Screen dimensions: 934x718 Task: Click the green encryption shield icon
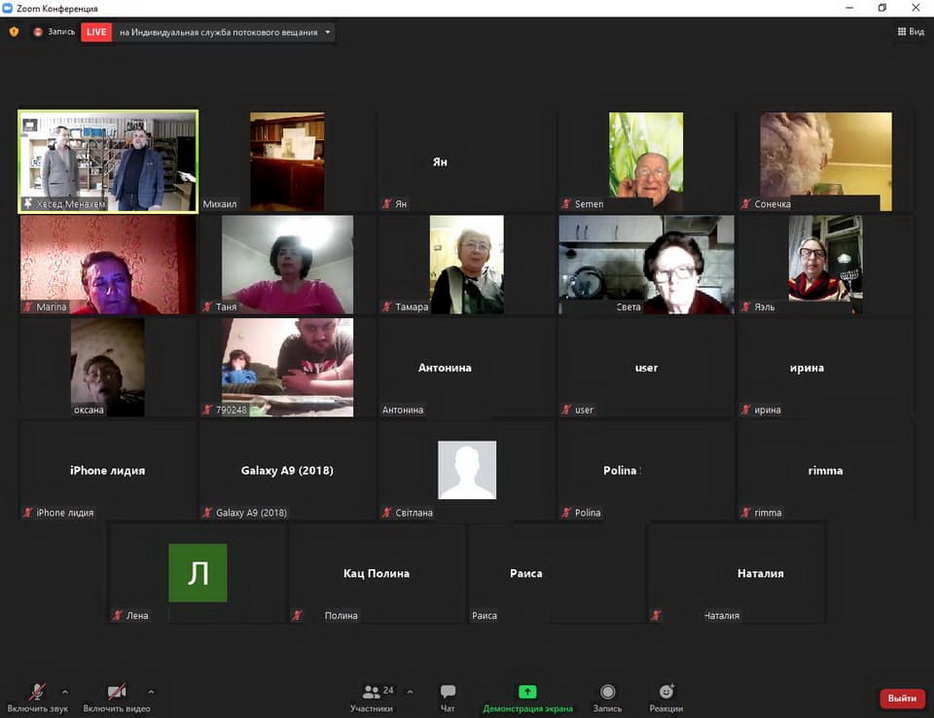click(x=14, y=32)
